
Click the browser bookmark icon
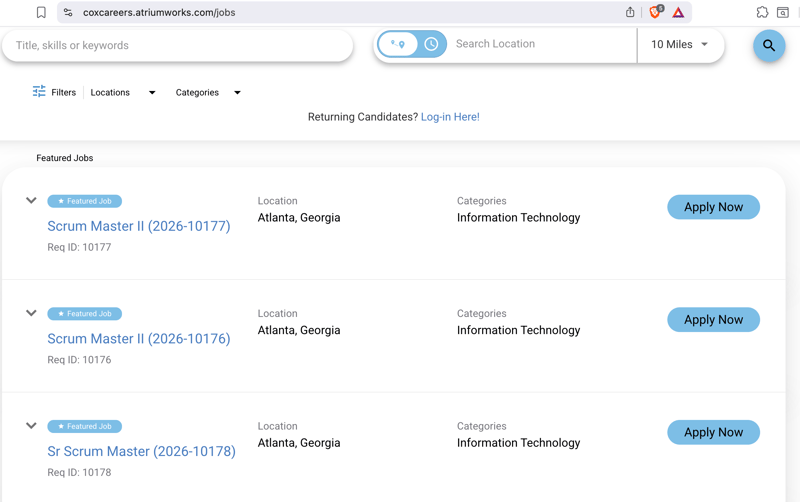click(x=41, y=13)
